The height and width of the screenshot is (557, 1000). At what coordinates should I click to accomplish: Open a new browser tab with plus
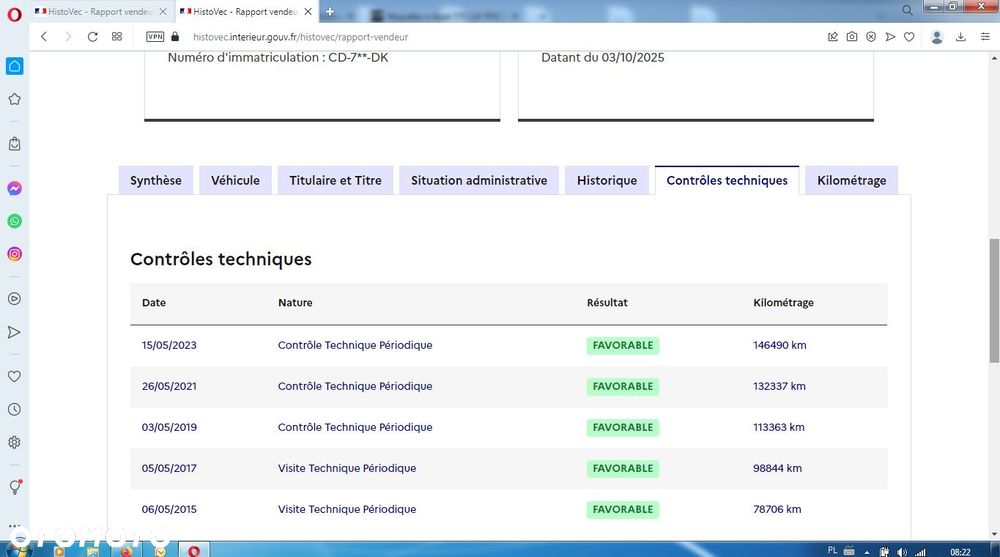(x=330, y=11)
